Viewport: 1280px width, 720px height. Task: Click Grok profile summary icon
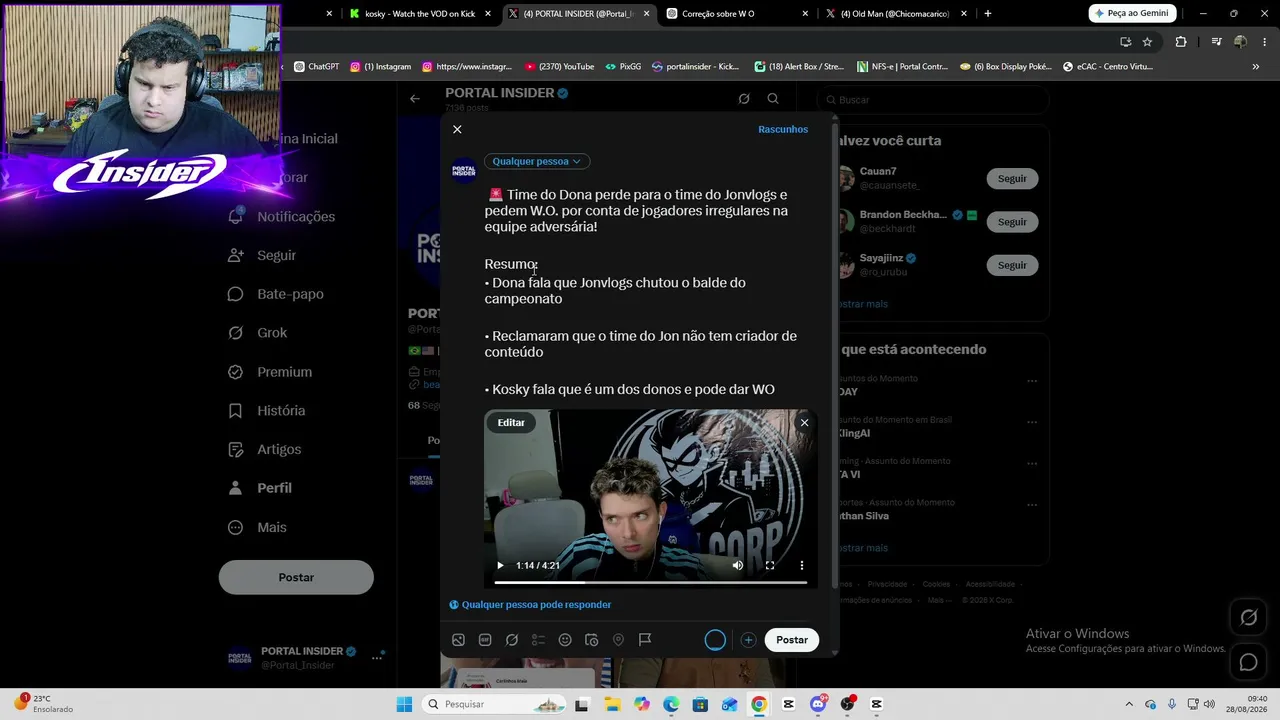point(744,98)
